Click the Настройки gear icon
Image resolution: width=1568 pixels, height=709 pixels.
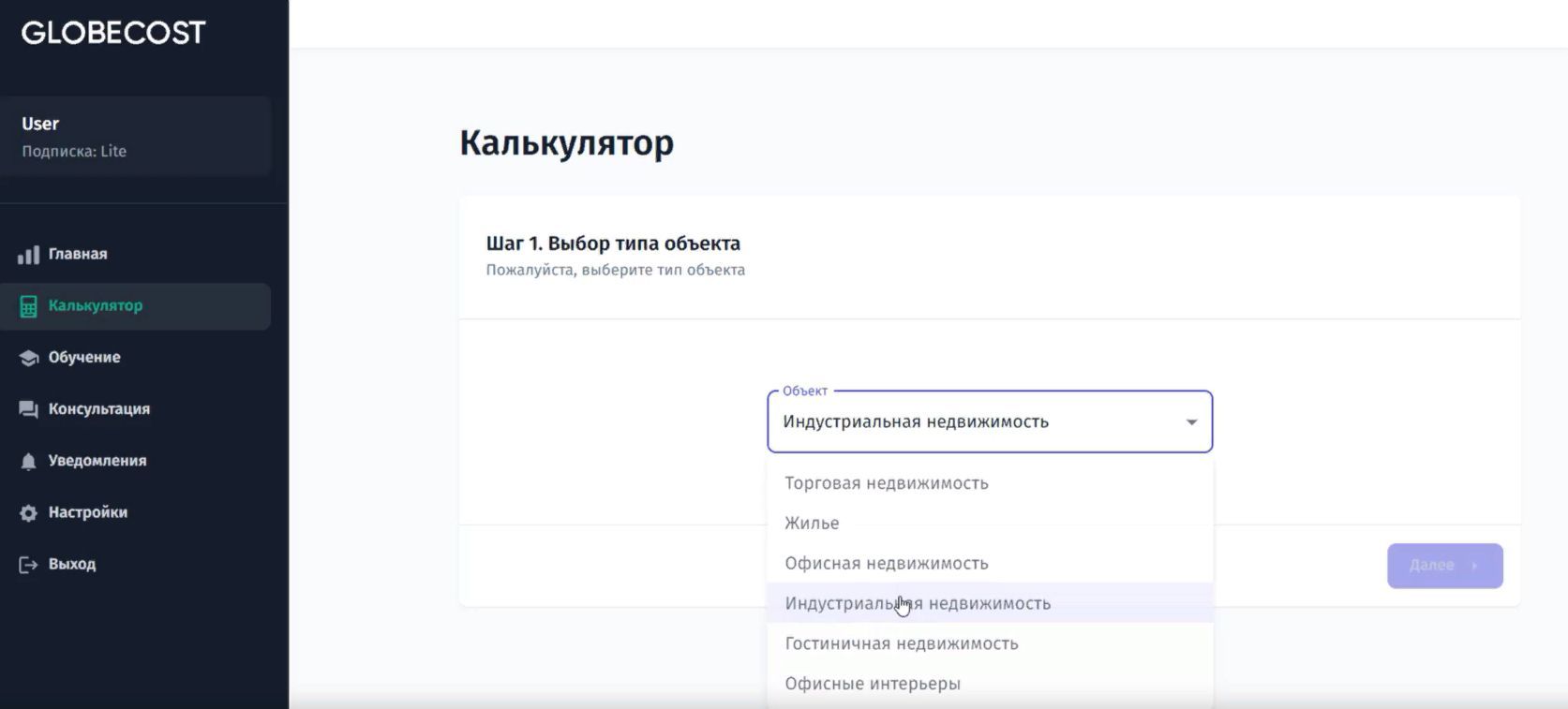pos(29,512)
